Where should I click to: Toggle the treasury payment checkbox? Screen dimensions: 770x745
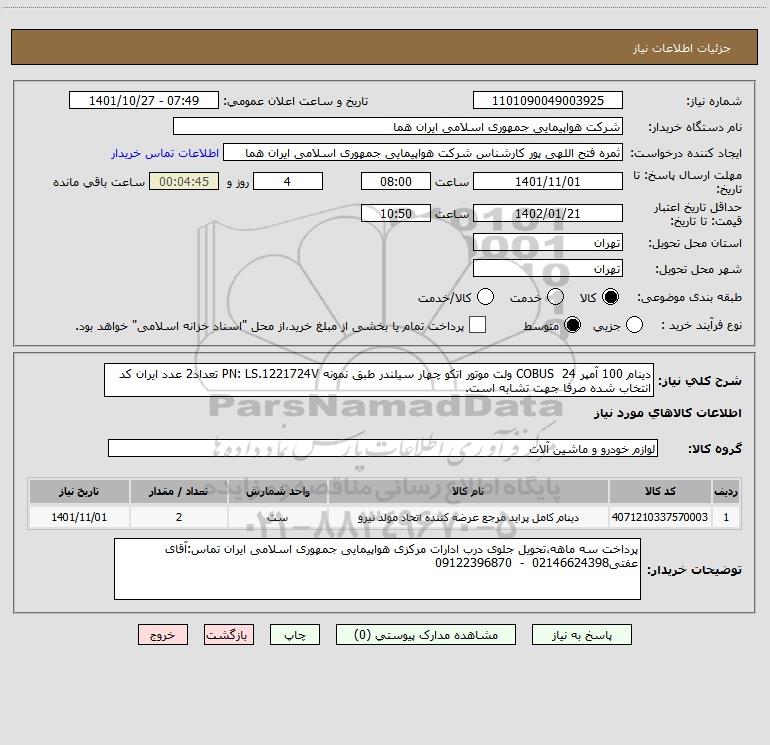pos(478,325)
